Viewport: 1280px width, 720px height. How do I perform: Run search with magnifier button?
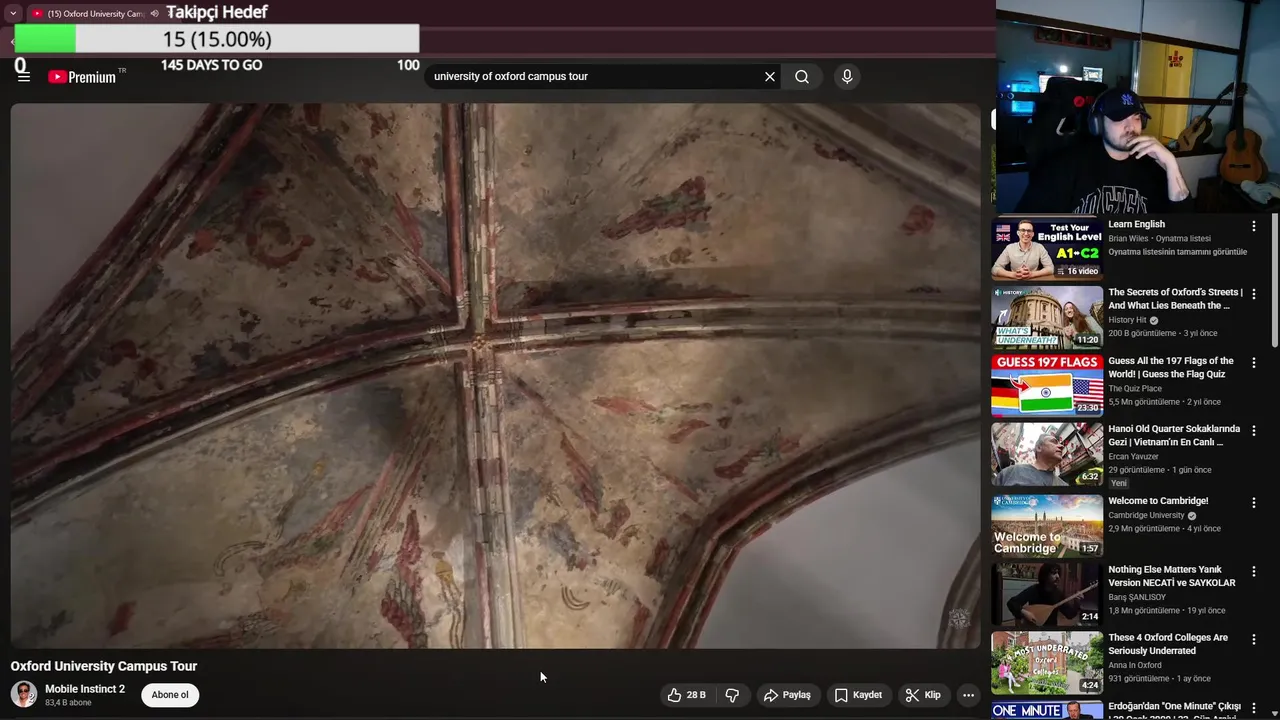click(802, 77)
